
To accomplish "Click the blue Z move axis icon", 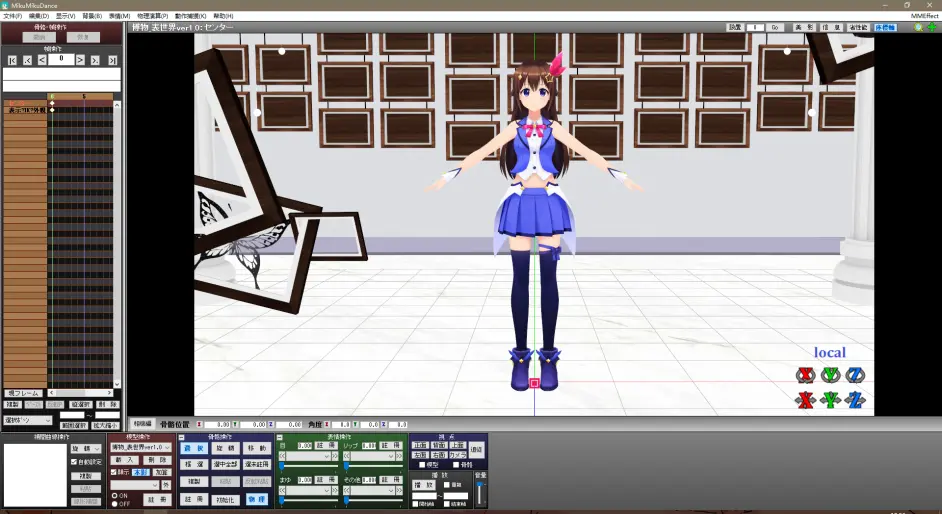I will (855, 399).
